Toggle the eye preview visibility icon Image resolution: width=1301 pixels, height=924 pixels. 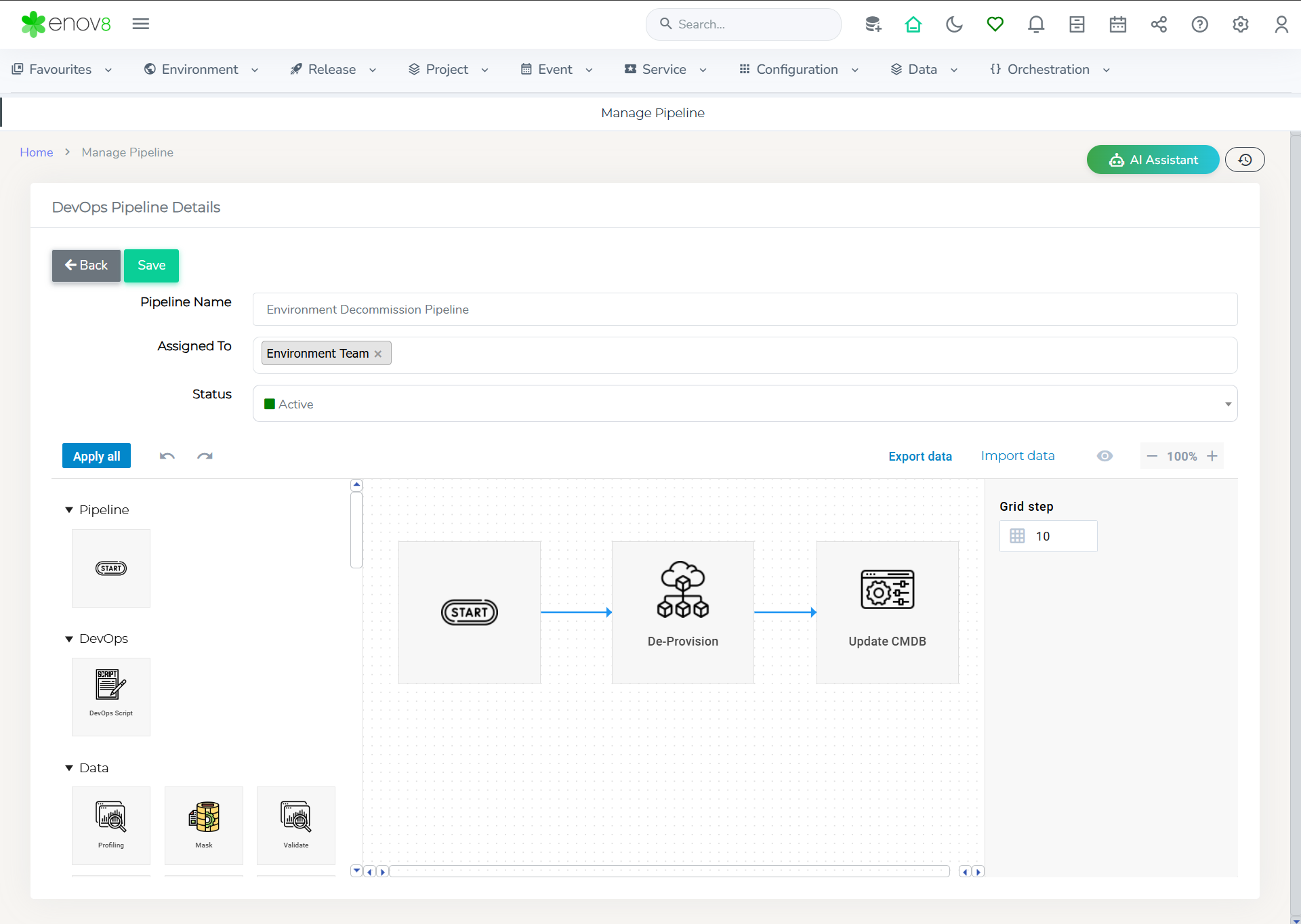pyautogui.click(x=1104, y=456)
